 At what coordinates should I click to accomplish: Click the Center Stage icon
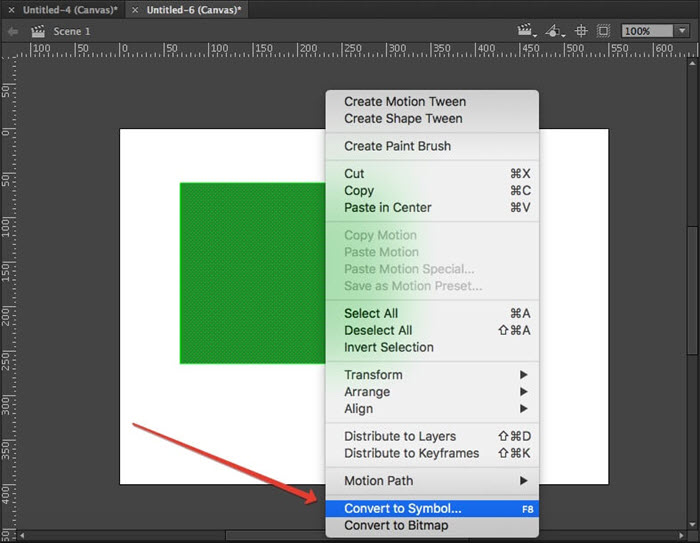(581, 31)
